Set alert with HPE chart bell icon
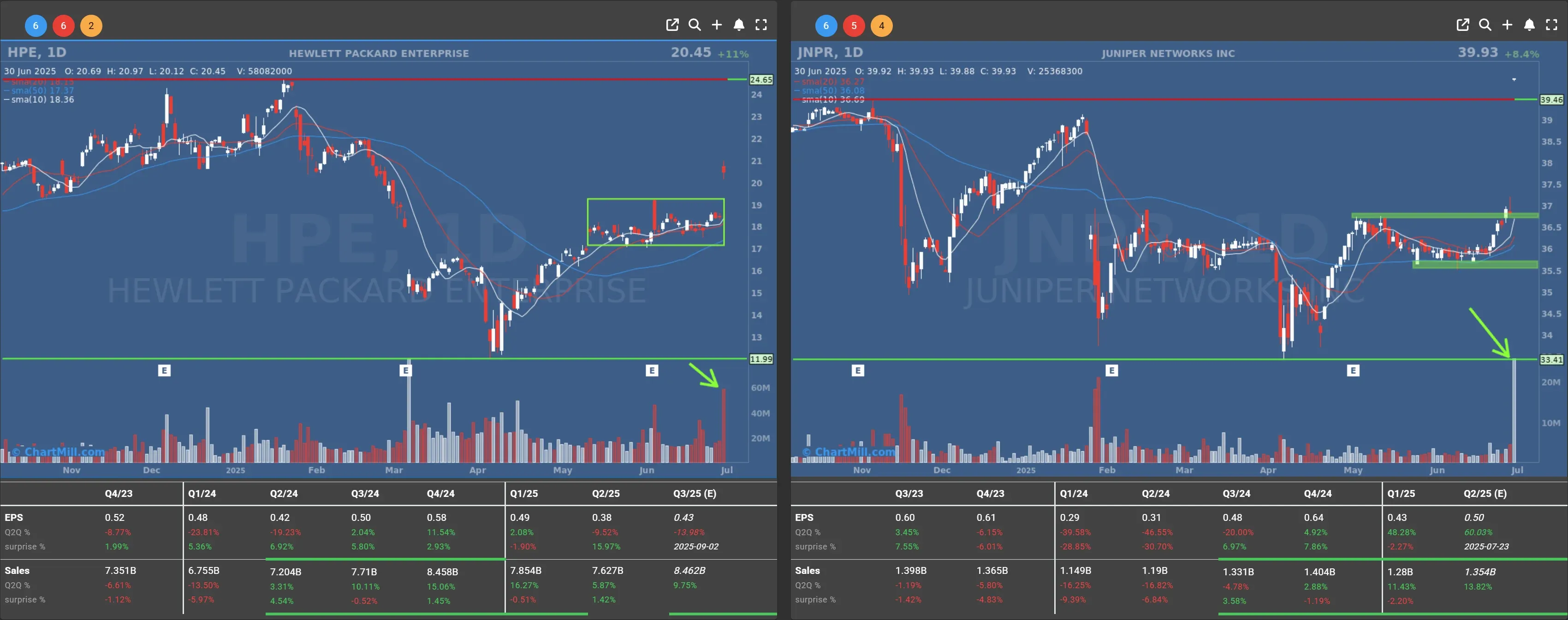The image size is (1568, 620). pos(739,25)
